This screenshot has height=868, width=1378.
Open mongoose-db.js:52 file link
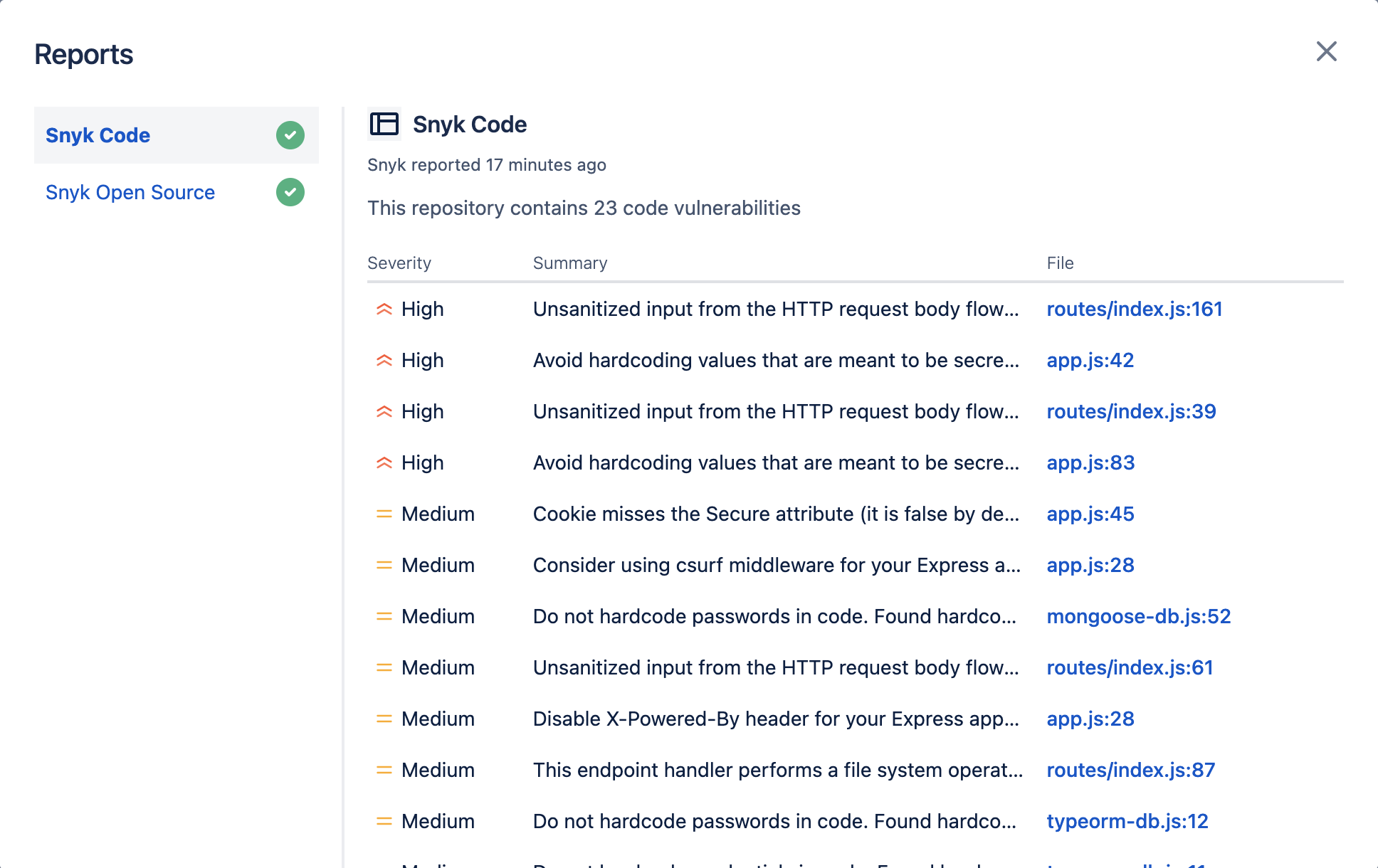pyautogui.click(x=1138, y=616)
